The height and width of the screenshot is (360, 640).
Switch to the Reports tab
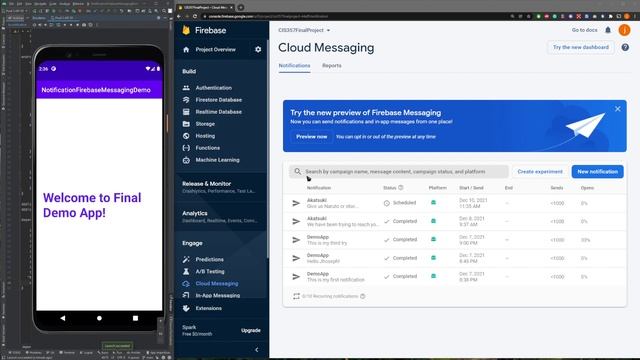(x=332, y=66)
